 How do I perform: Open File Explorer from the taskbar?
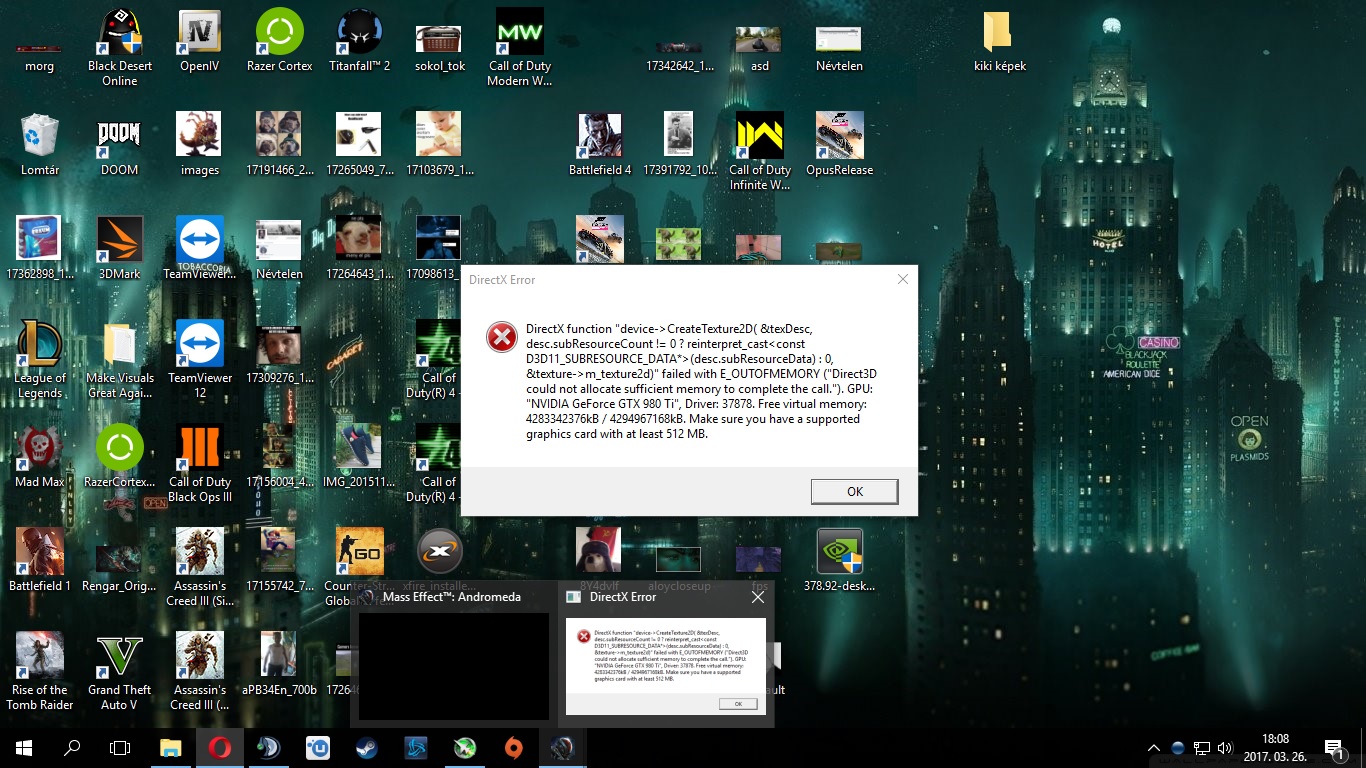tap(171, 747)
